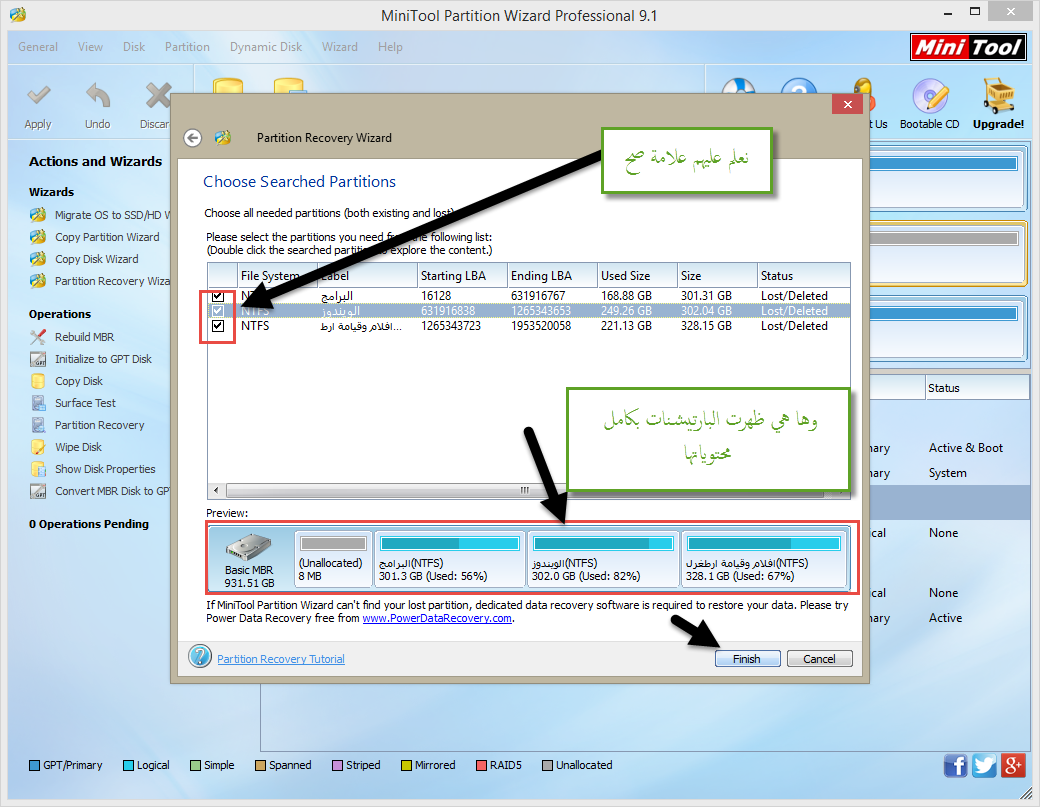1040x807 pixels.
Task: Open the General menu
Action: tap(38, 47)
